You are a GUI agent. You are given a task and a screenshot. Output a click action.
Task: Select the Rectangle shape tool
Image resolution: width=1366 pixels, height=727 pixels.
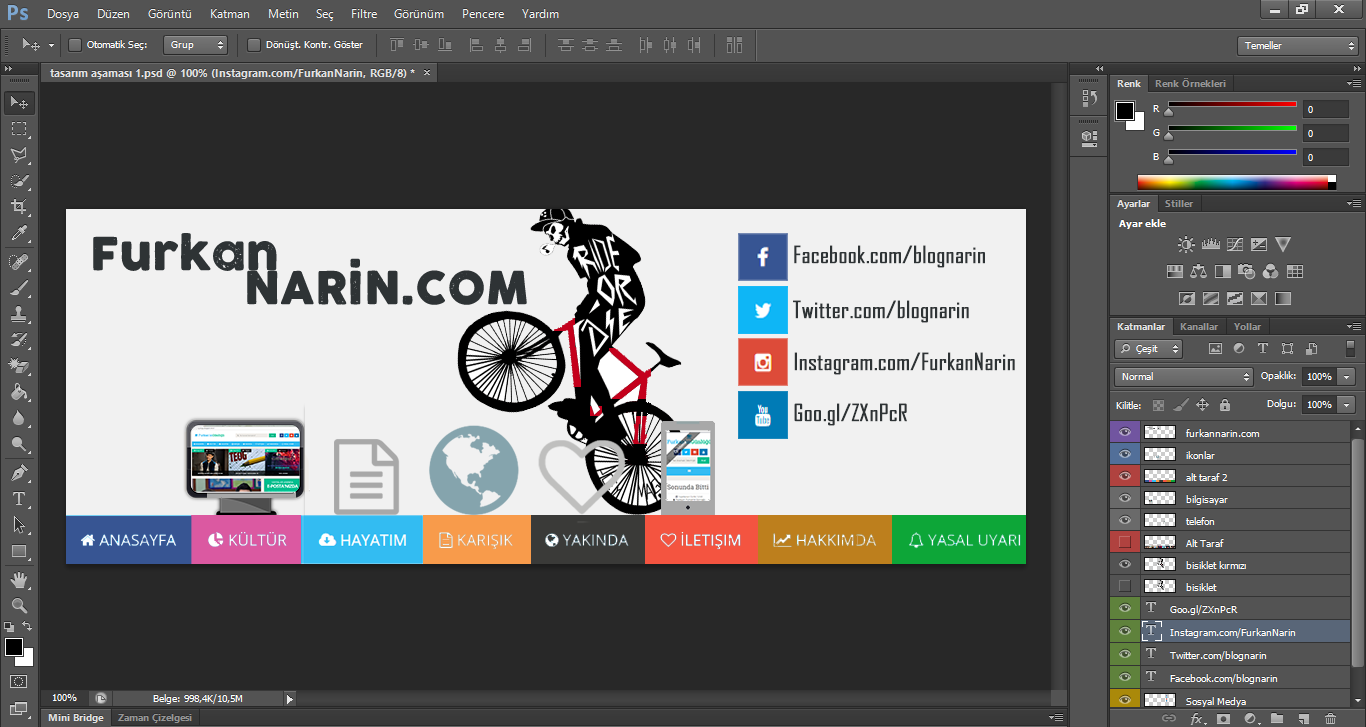pos(19,551)
